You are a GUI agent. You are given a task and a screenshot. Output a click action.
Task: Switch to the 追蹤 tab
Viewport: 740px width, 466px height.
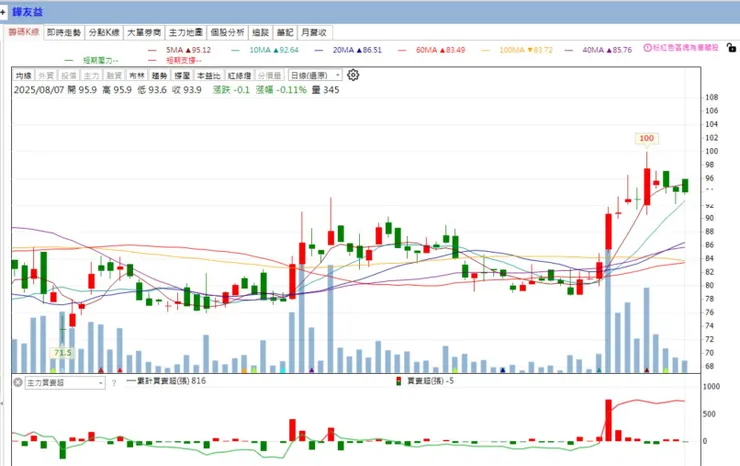(x=261, y=33)
